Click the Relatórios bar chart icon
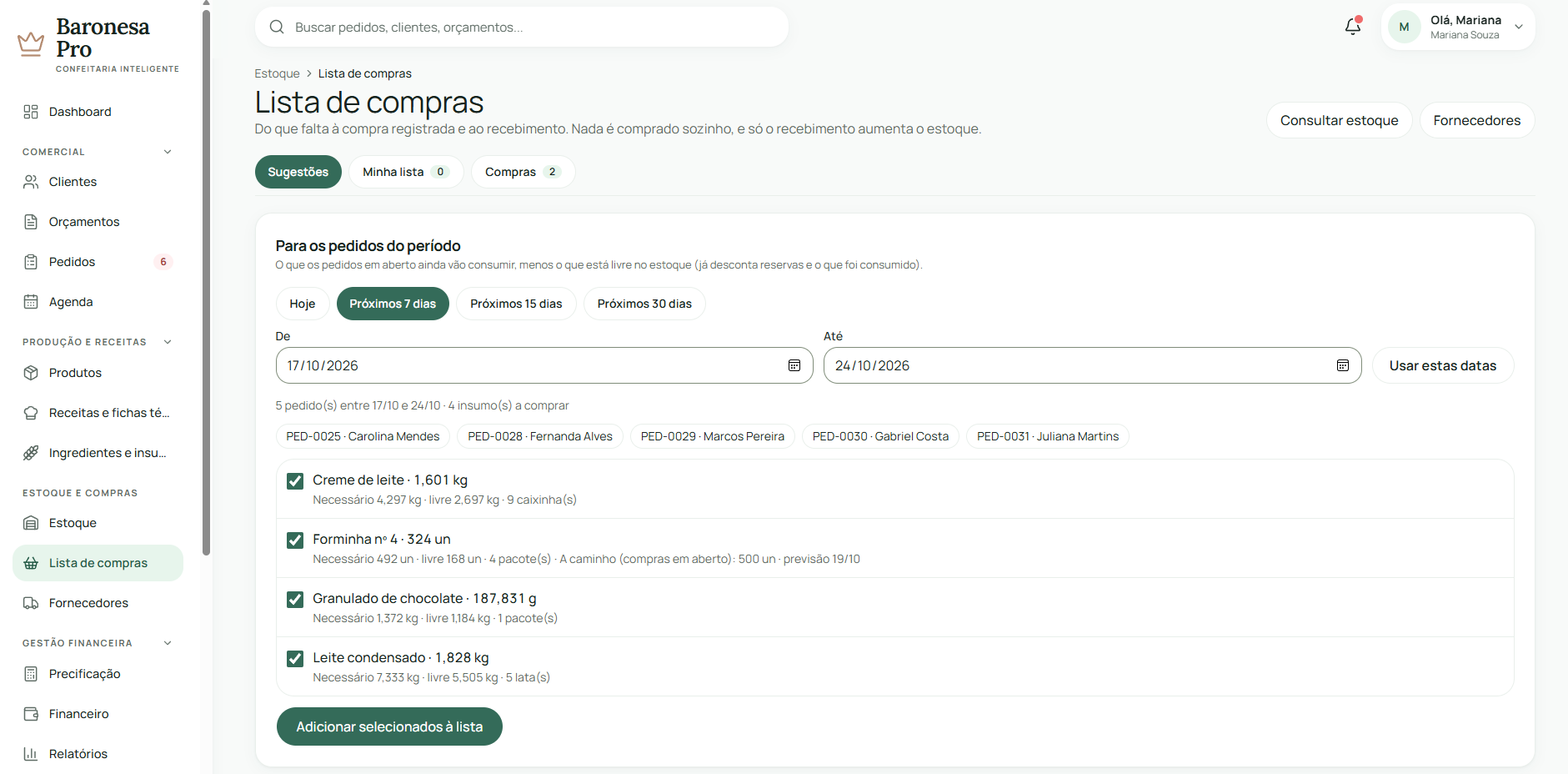 click(31, 754)
